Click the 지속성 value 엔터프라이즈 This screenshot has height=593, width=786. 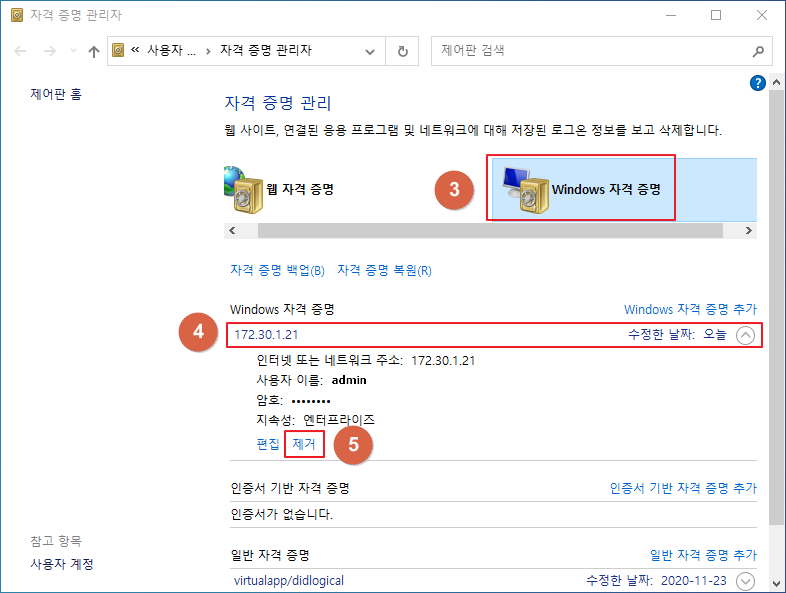339,420
